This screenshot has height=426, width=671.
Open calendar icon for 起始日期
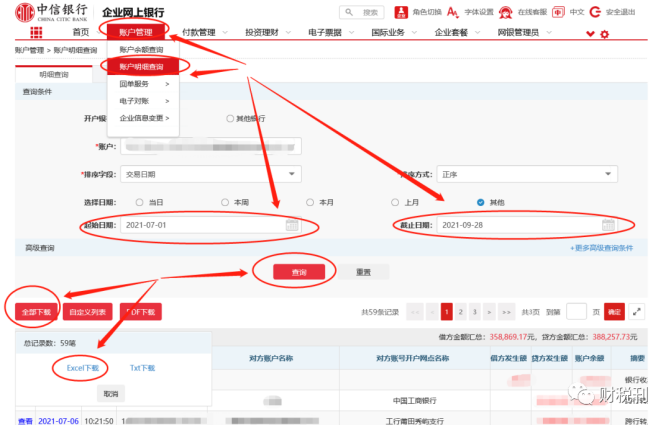pyautogui.click(x=292, y=225)
